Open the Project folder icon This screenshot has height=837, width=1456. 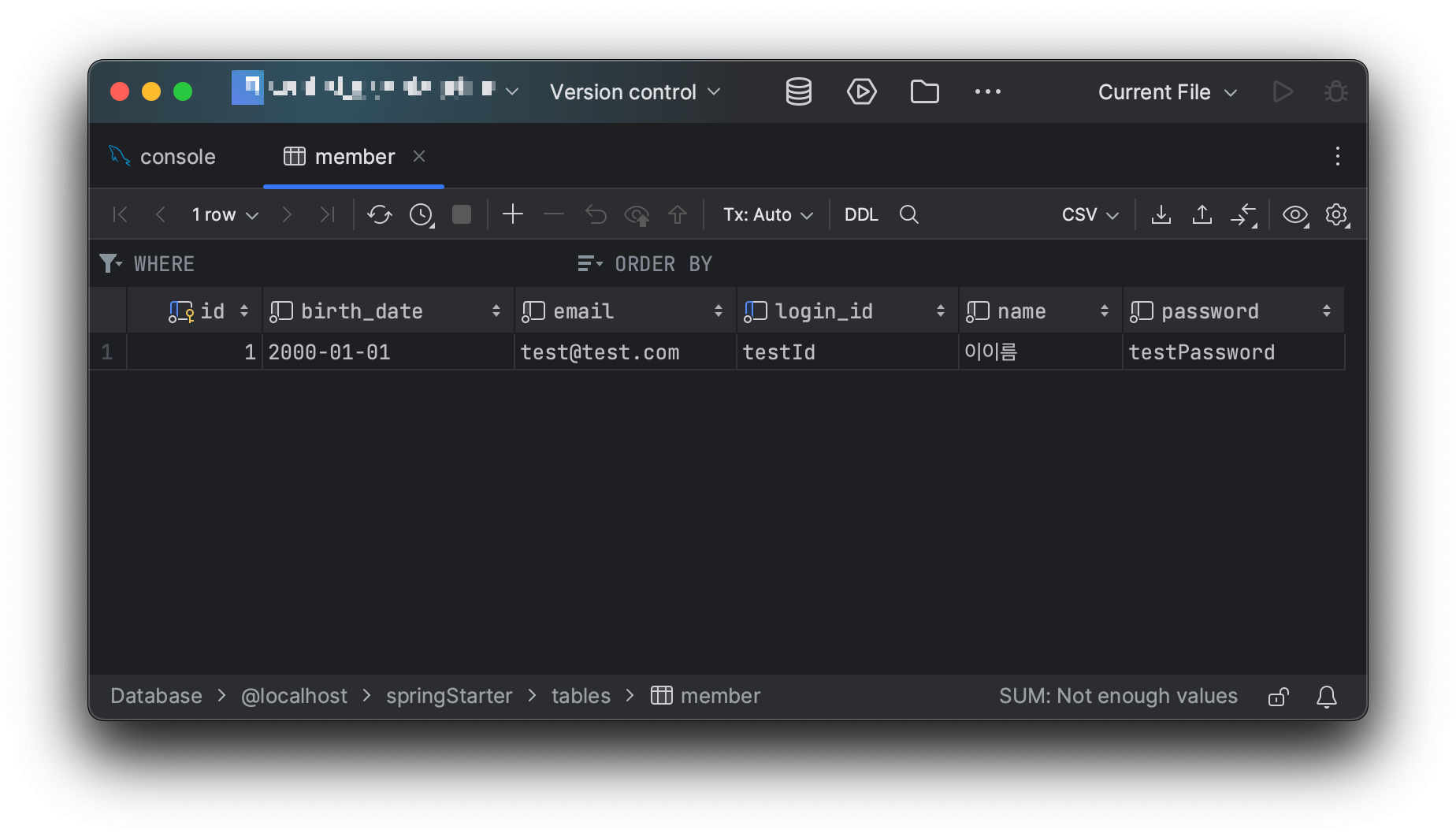click(924, 91)
